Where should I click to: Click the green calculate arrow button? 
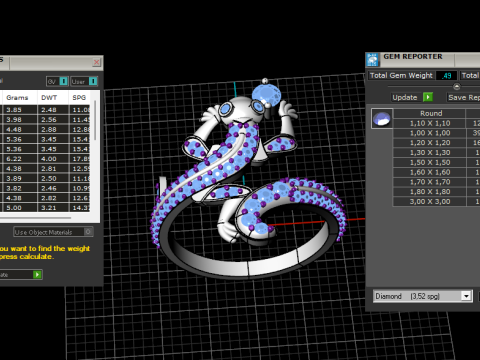(37, 274)
